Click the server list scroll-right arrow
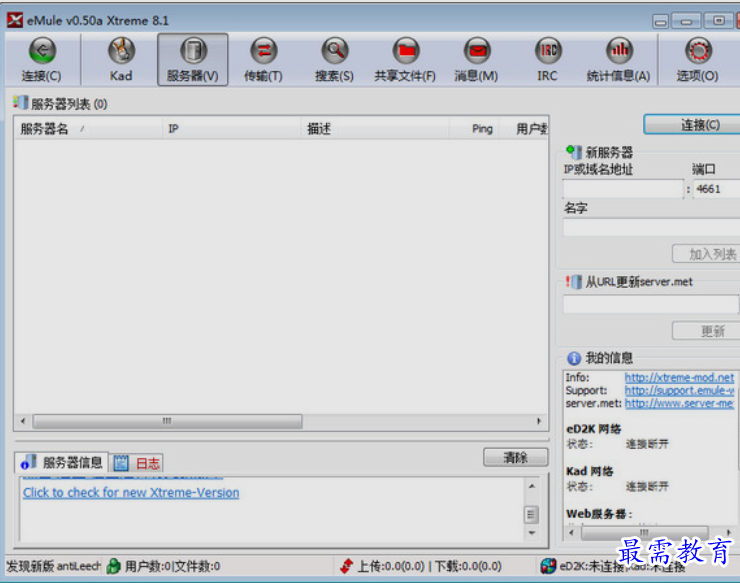Viewport: 740px width, 583px height. 538,421
